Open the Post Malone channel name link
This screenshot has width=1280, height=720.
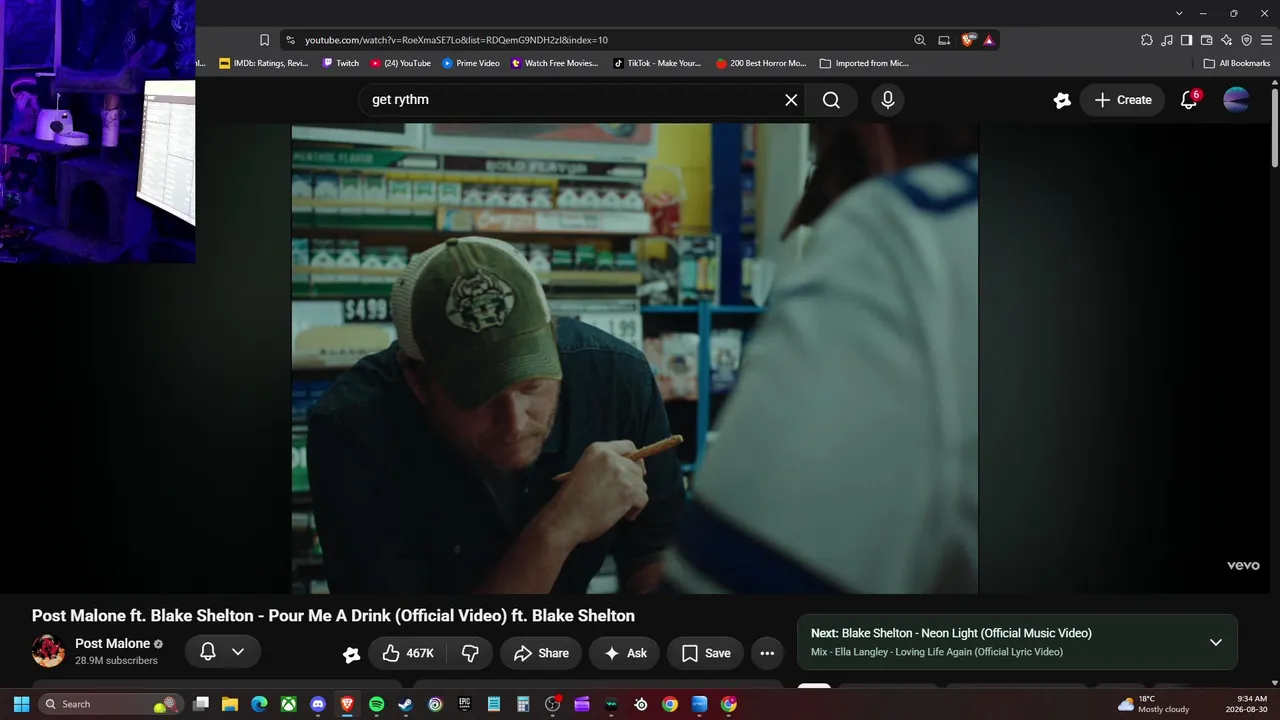pyautogui.click(x=112, y=644)
